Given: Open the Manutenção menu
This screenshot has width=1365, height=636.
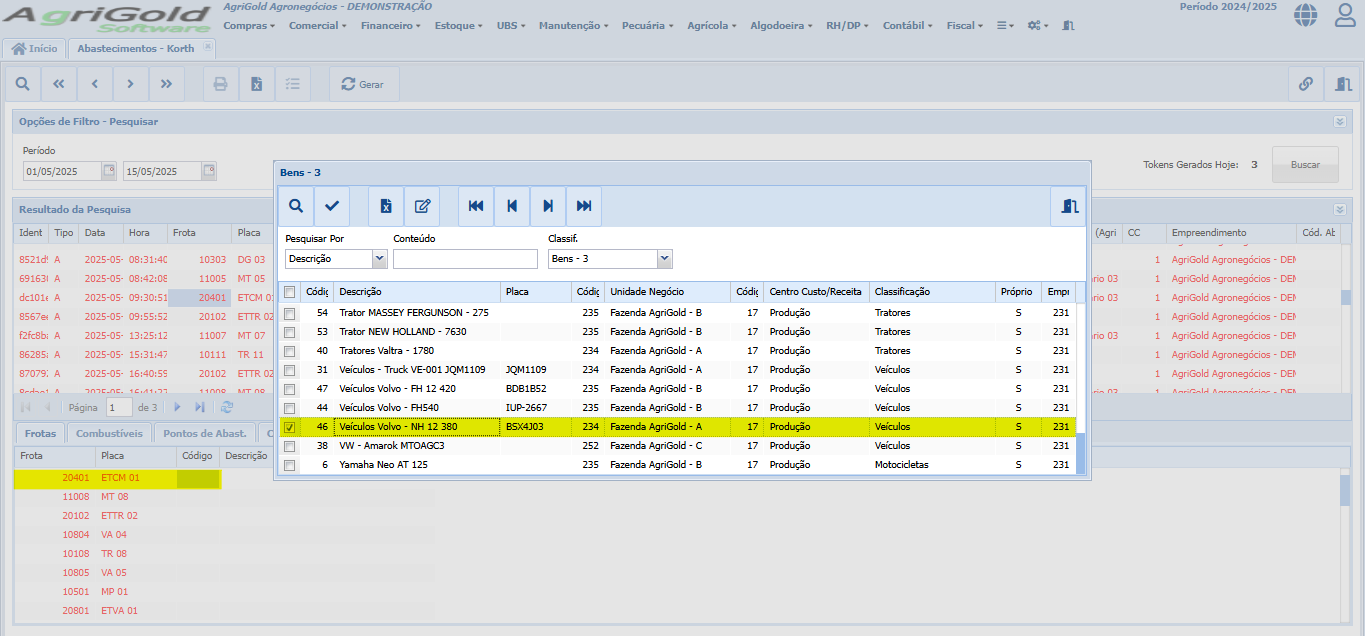Looking at the screenshot, I should [x=573, y=26].
